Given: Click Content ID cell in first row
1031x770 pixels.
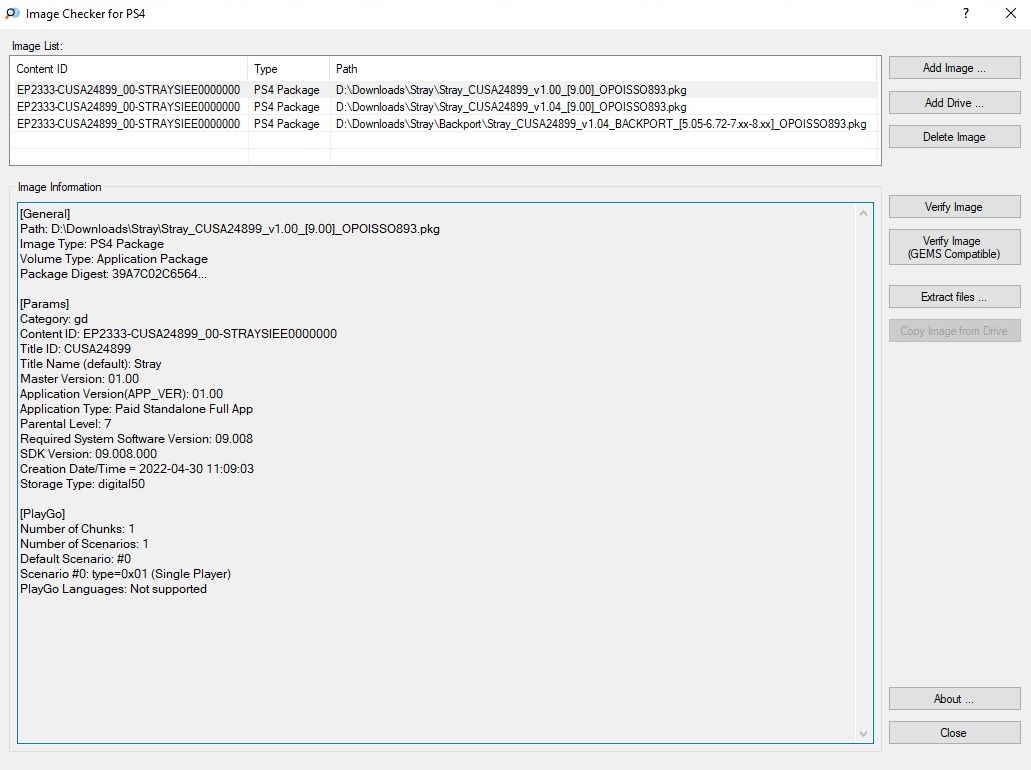Looking at the screenshot, I should (128, 89).
